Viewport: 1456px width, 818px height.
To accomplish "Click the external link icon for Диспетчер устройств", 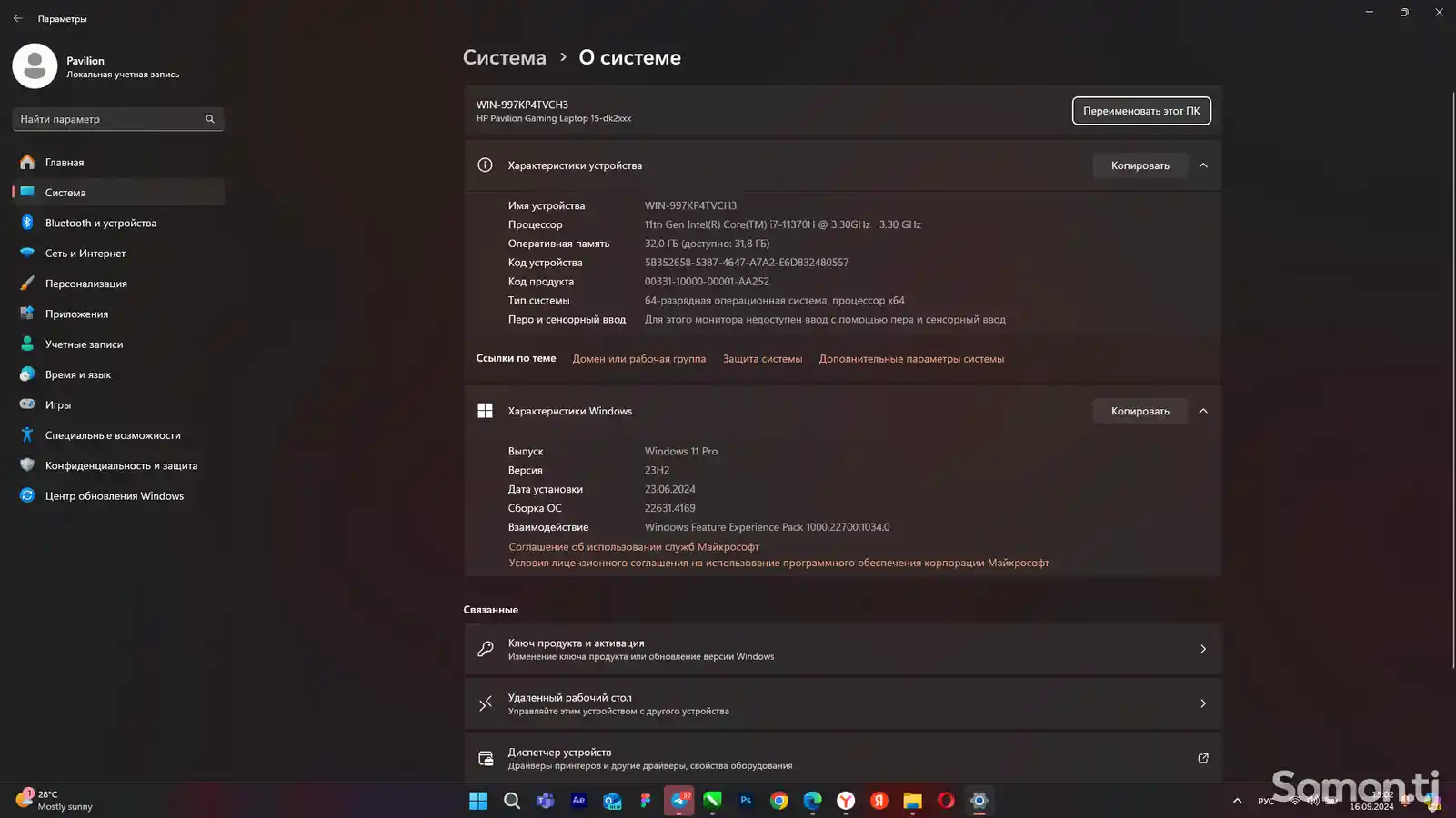I will click(1203, 758).
